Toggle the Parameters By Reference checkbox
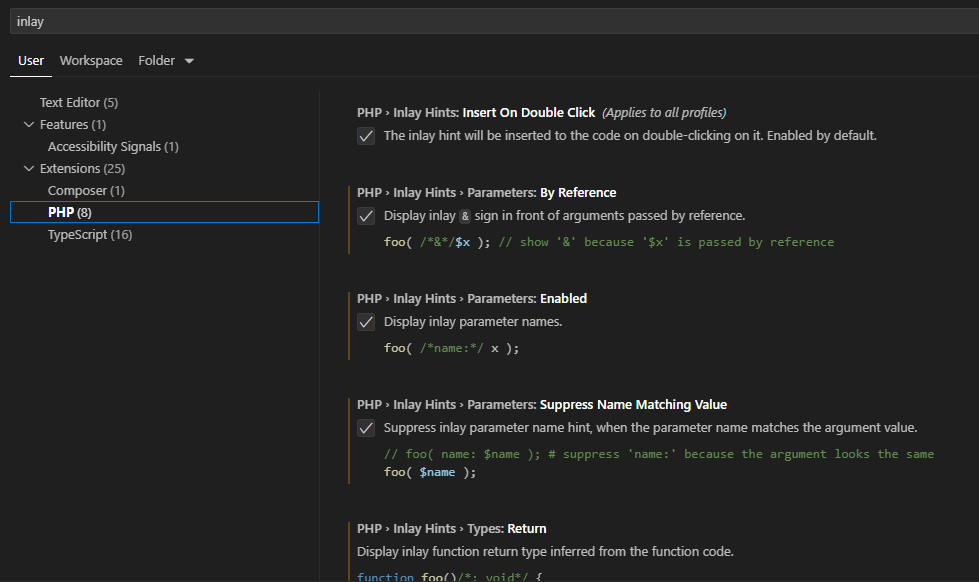 [x=366, y=216]
